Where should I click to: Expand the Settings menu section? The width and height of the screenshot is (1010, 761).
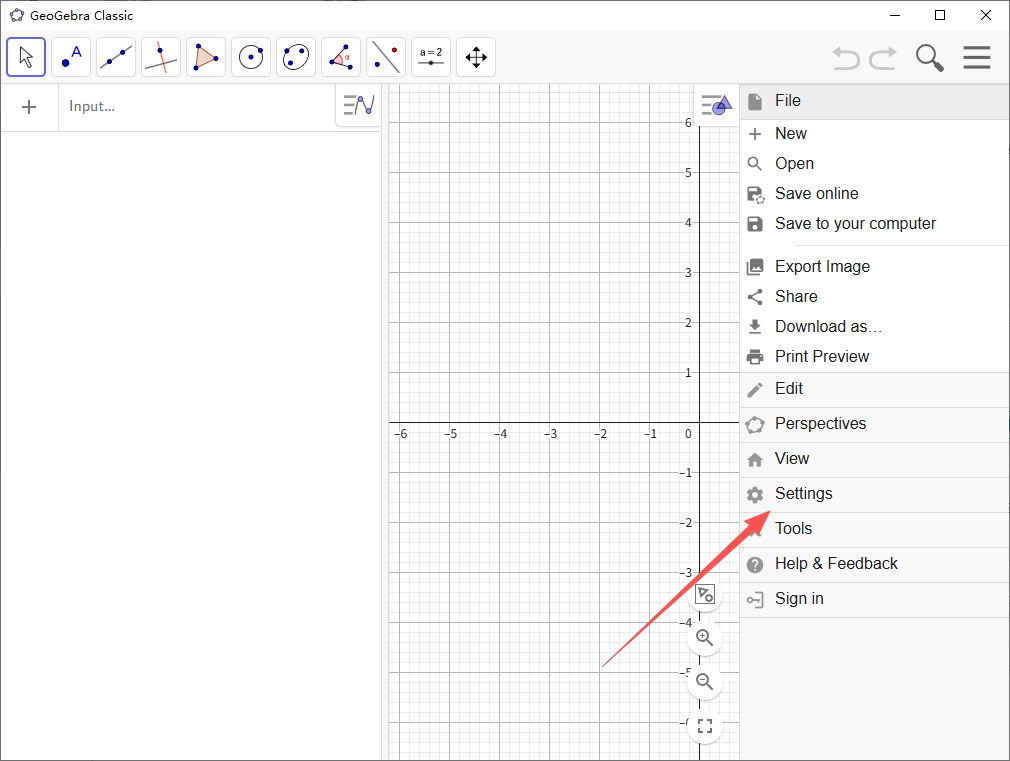coord(875,494)
